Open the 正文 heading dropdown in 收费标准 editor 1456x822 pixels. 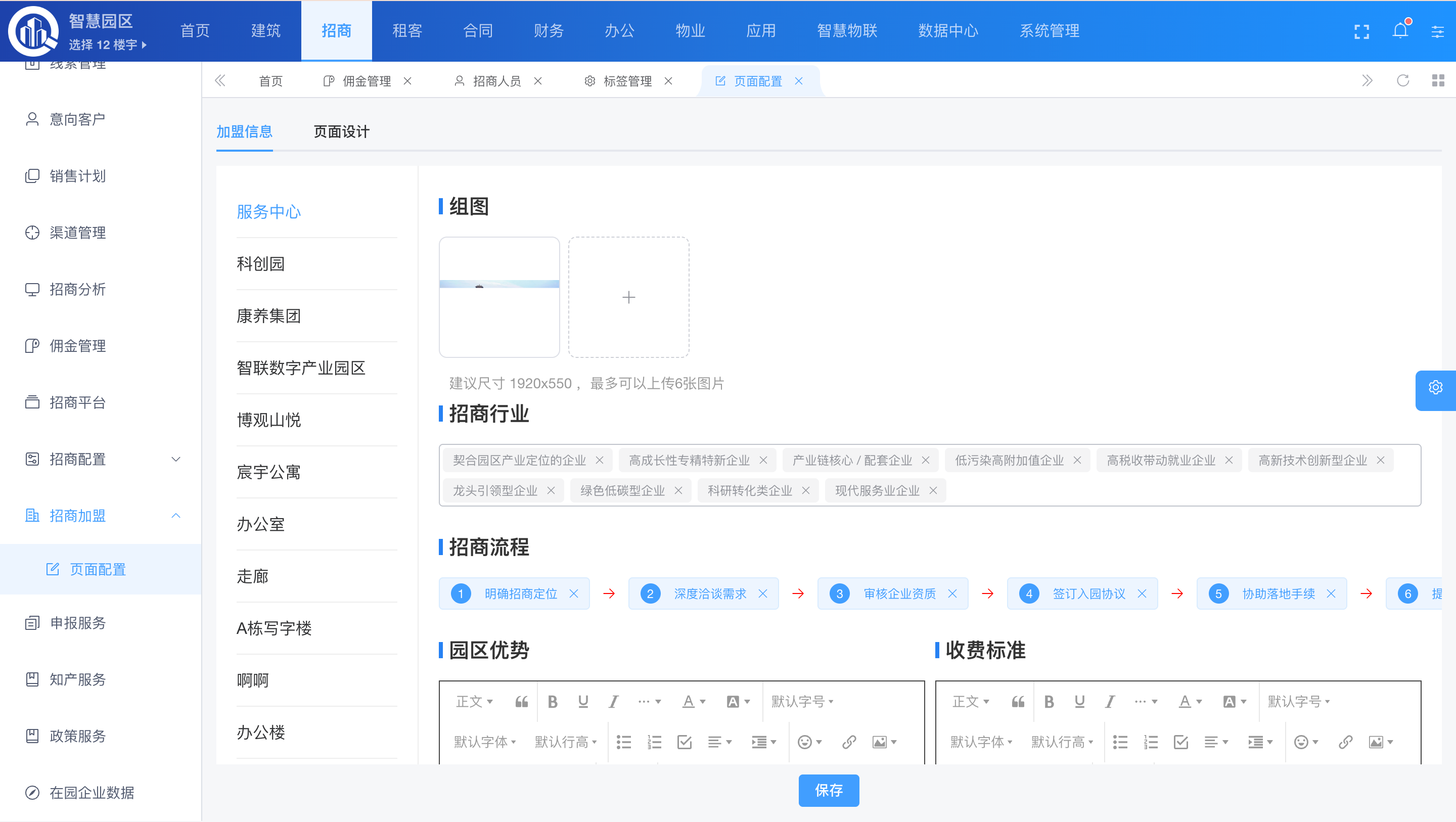(x=971, y=702)
